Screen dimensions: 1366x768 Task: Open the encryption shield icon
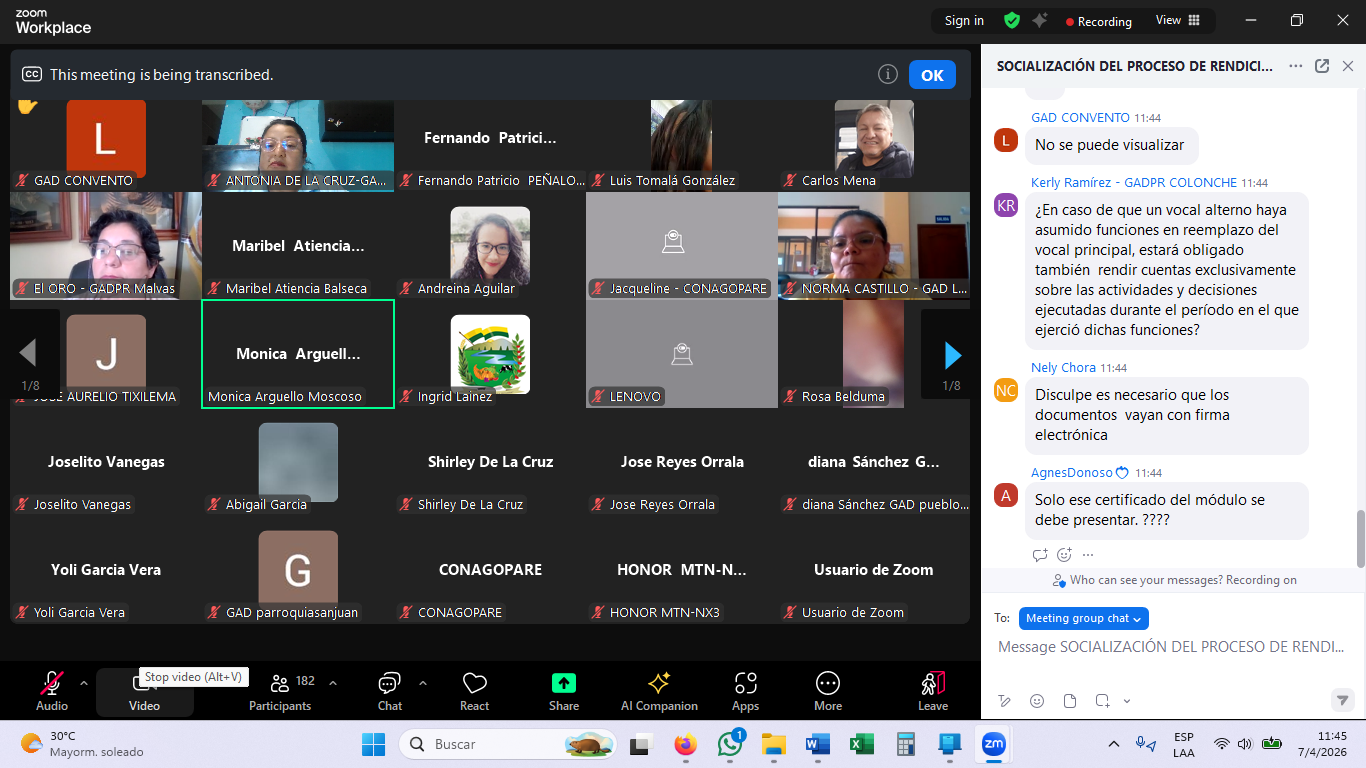coord(1012,20)
